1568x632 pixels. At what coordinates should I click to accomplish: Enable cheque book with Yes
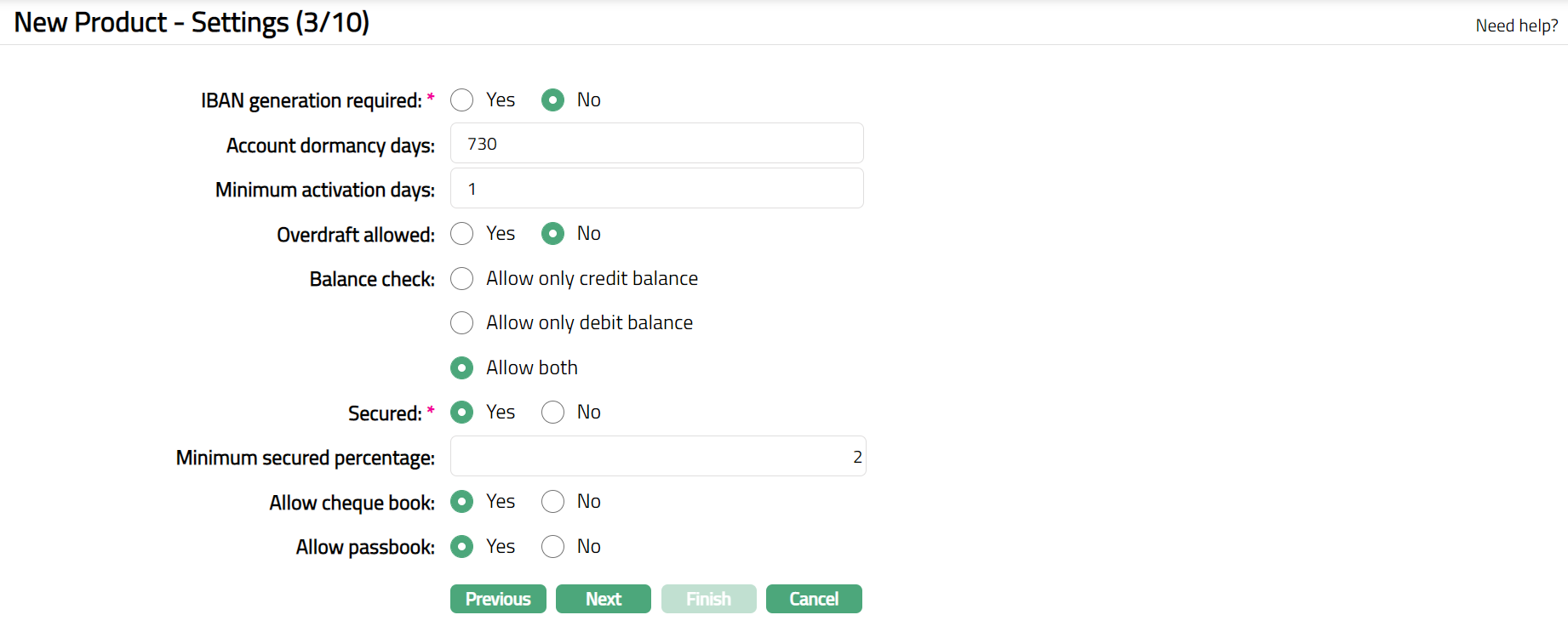(462, 502)
